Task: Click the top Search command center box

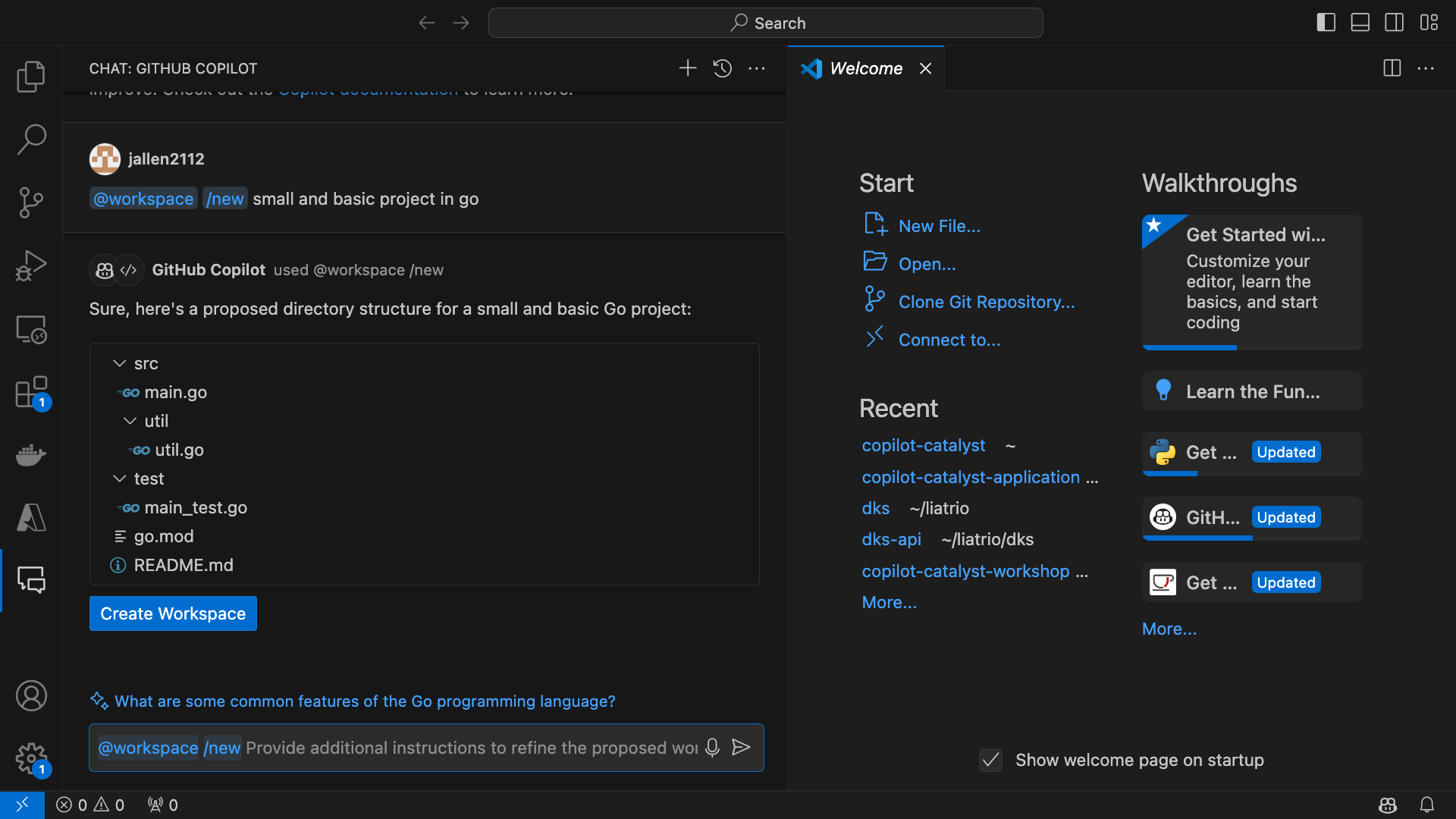Action: 765,23
